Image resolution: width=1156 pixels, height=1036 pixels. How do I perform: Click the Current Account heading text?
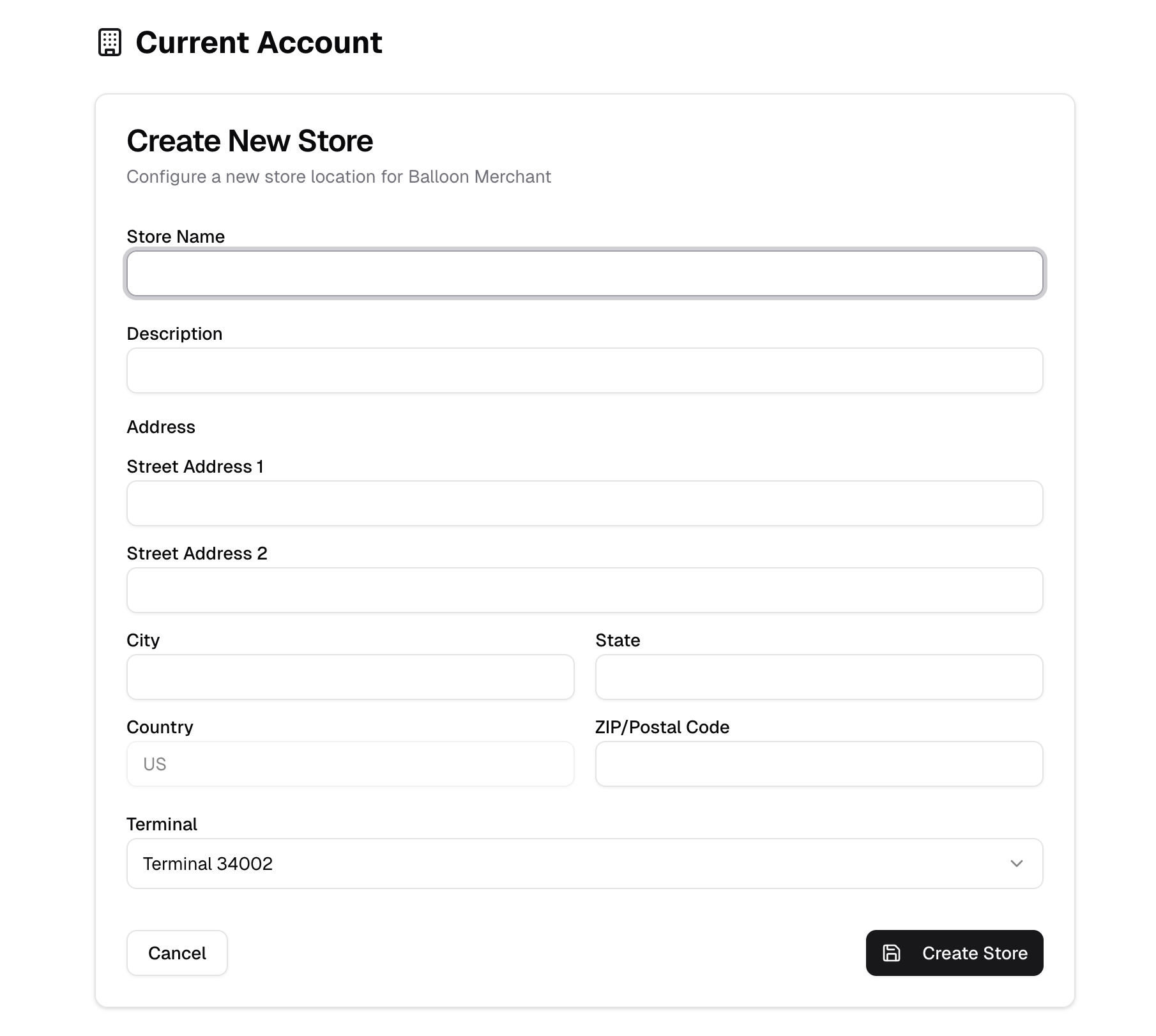(x=259, y=43)
